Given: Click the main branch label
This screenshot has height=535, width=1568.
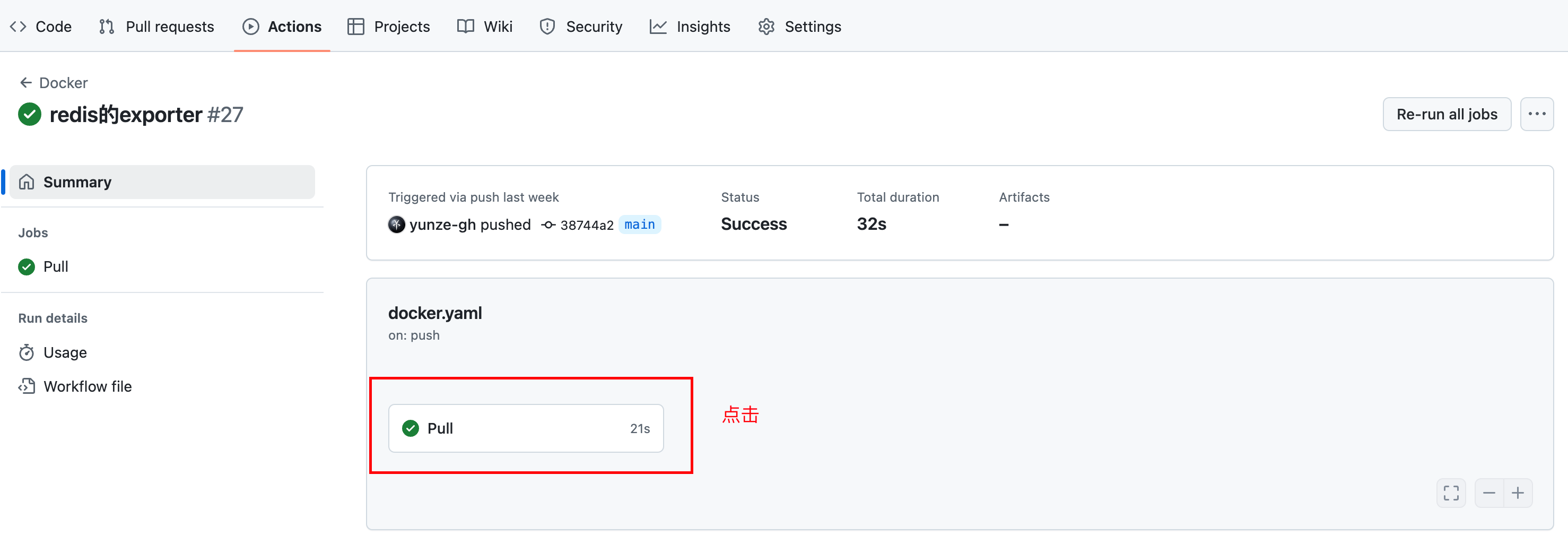Looking at the screenshot, I should coord(640,224).
